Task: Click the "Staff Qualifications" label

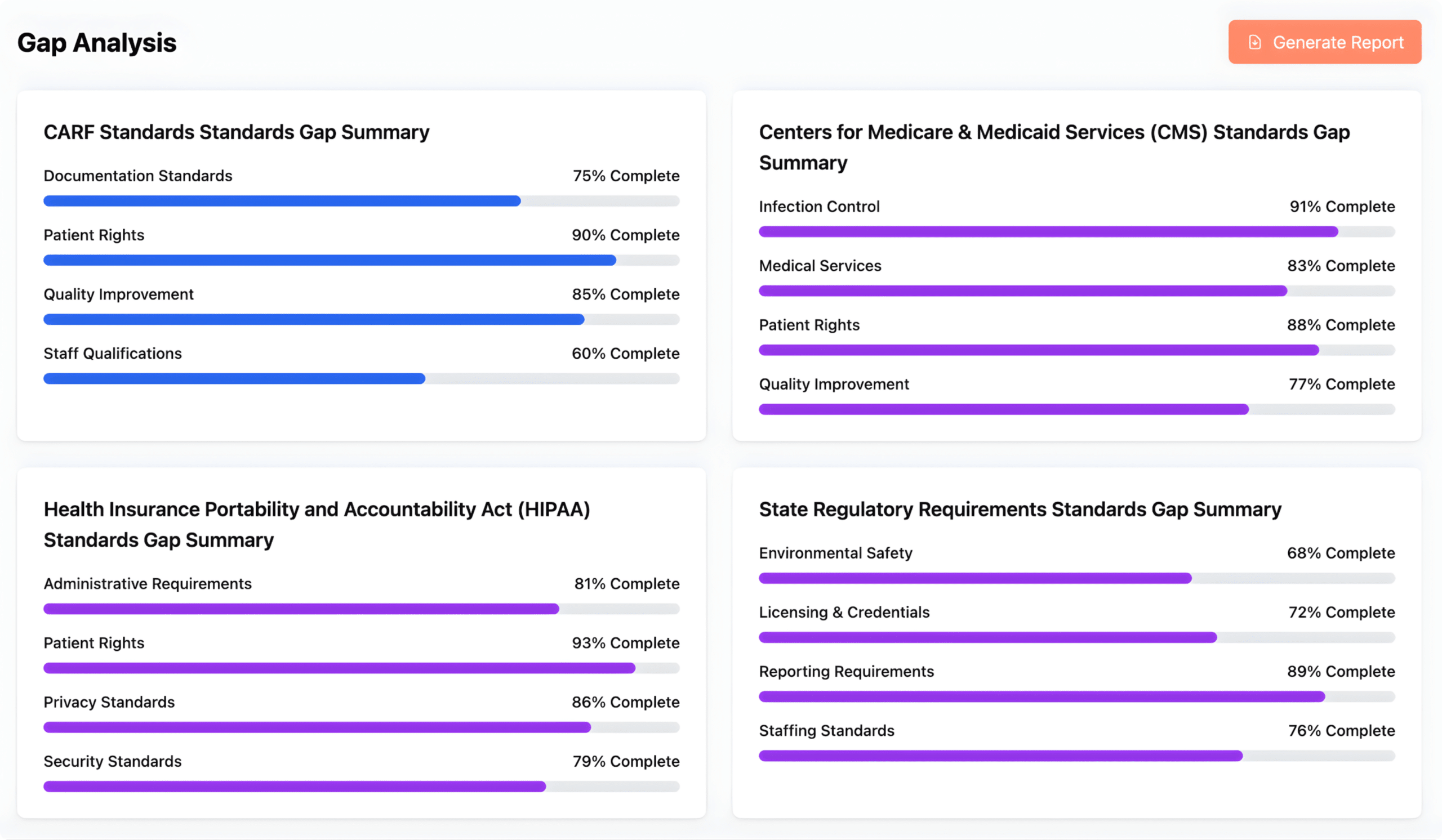Action: pos(113,354)
